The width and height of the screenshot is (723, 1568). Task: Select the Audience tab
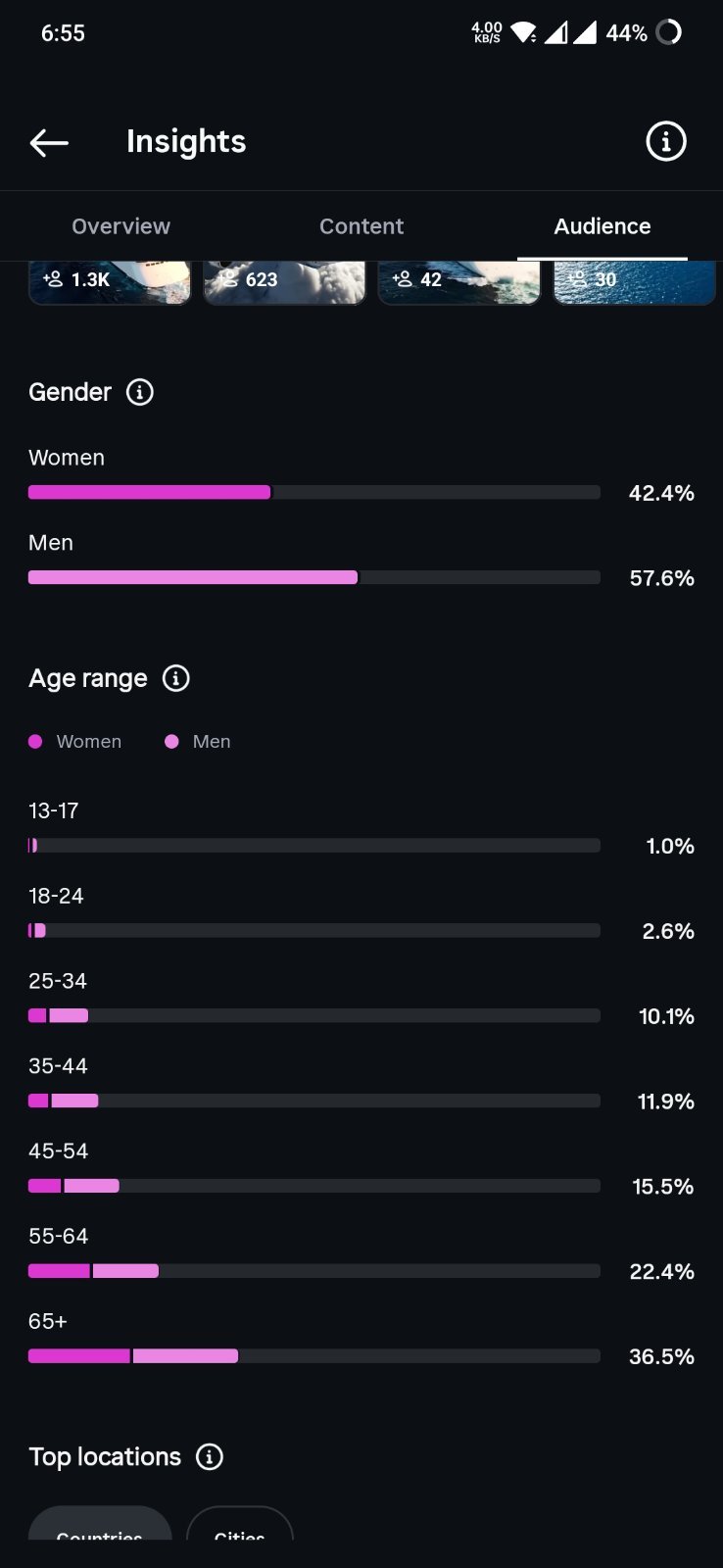click(x=602, y=226)
